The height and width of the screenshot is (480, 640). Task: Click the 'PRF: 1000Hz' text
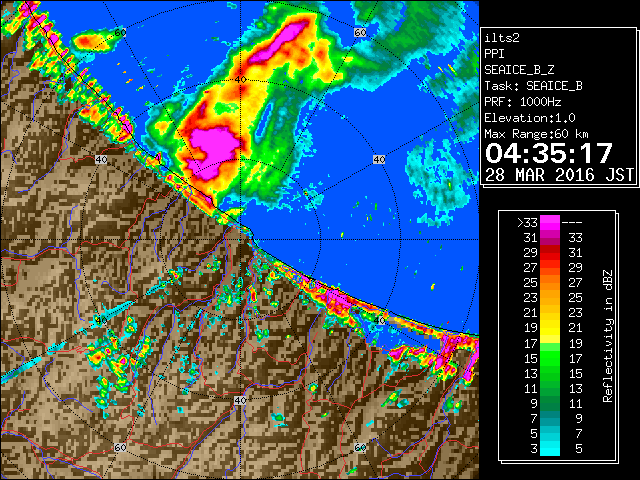tap(523, 102)
